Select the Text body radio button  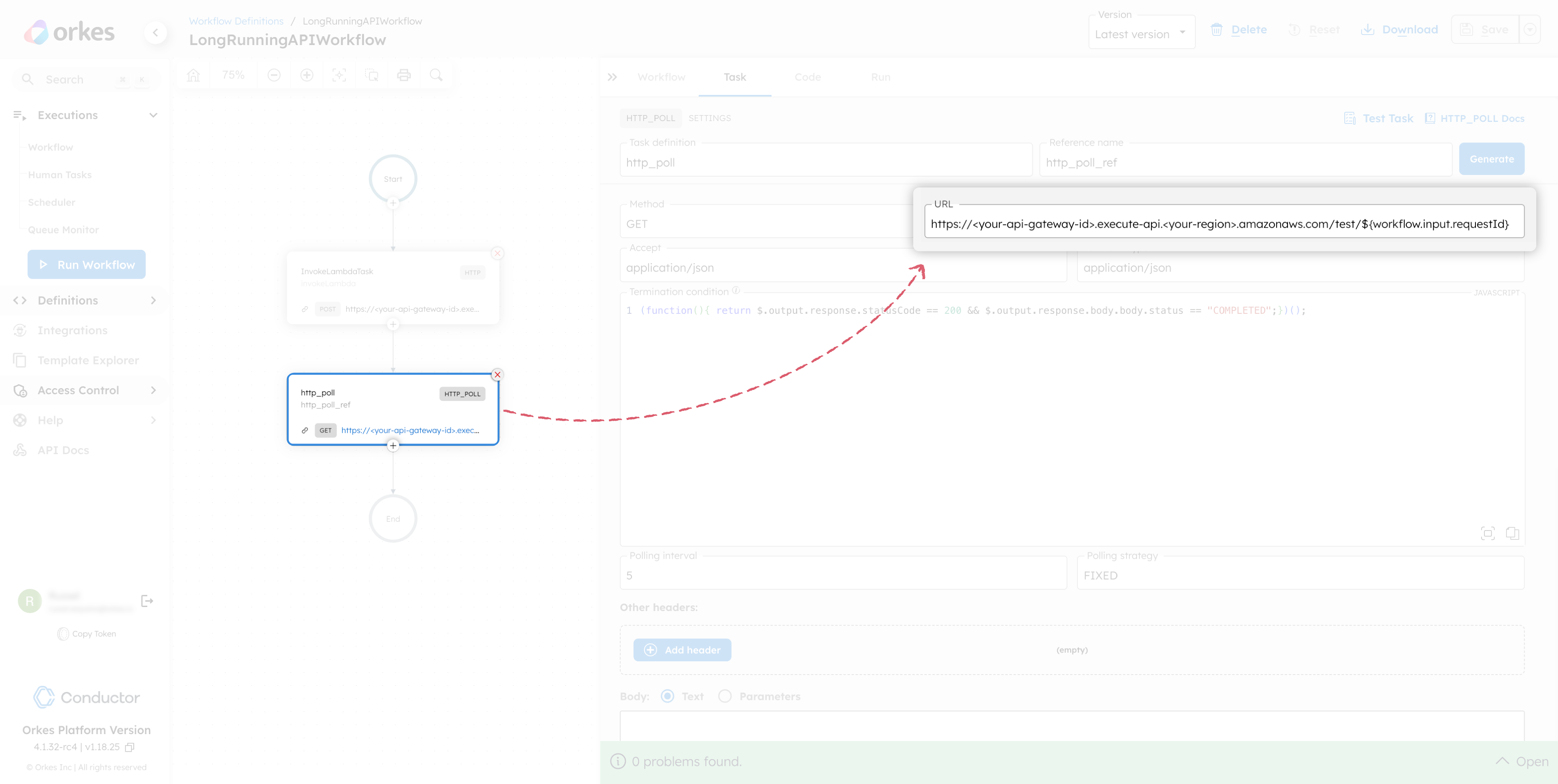point(668,696)
